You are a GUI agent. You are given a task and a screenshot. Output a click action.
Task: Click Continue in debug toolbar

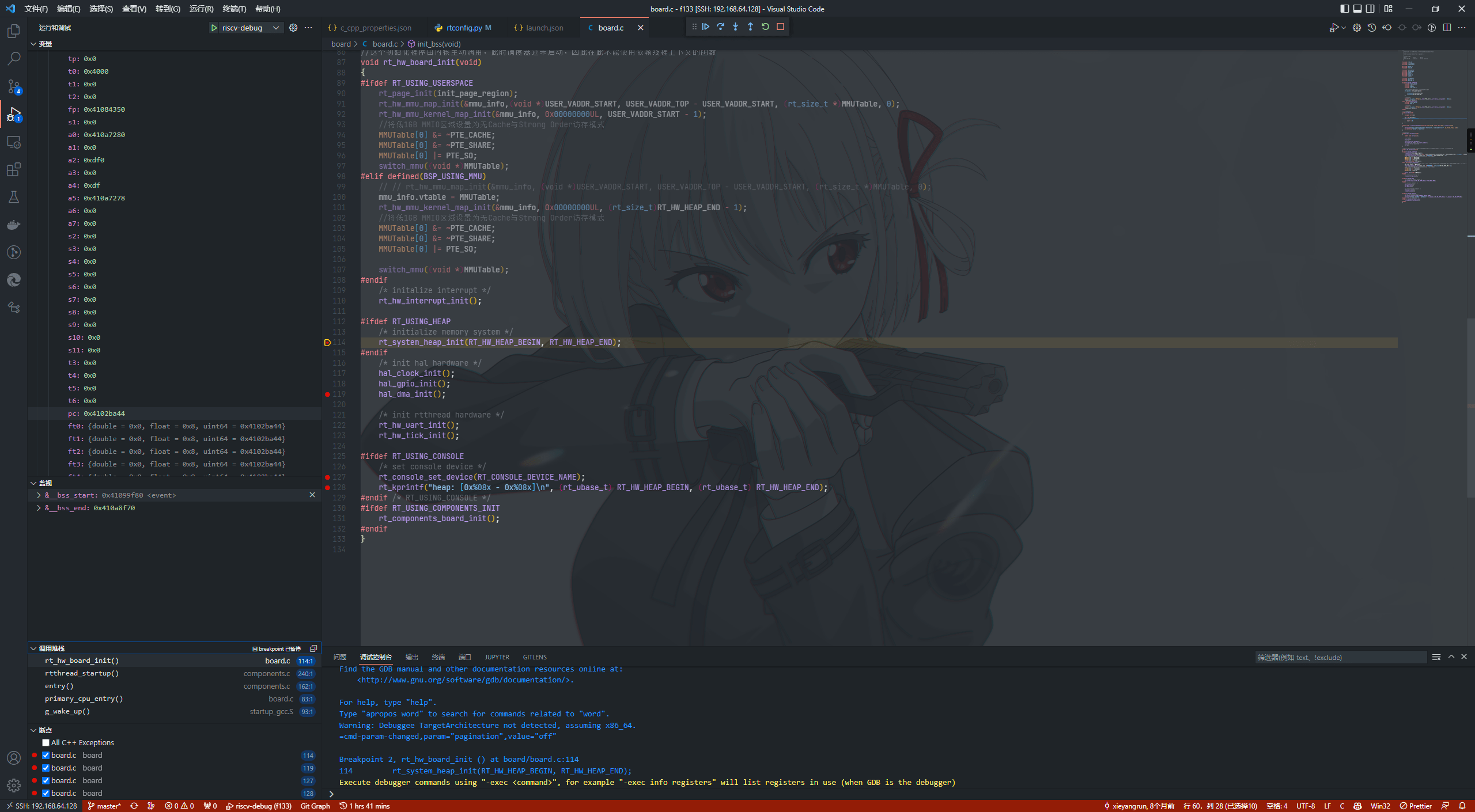(x=705, y=26)
